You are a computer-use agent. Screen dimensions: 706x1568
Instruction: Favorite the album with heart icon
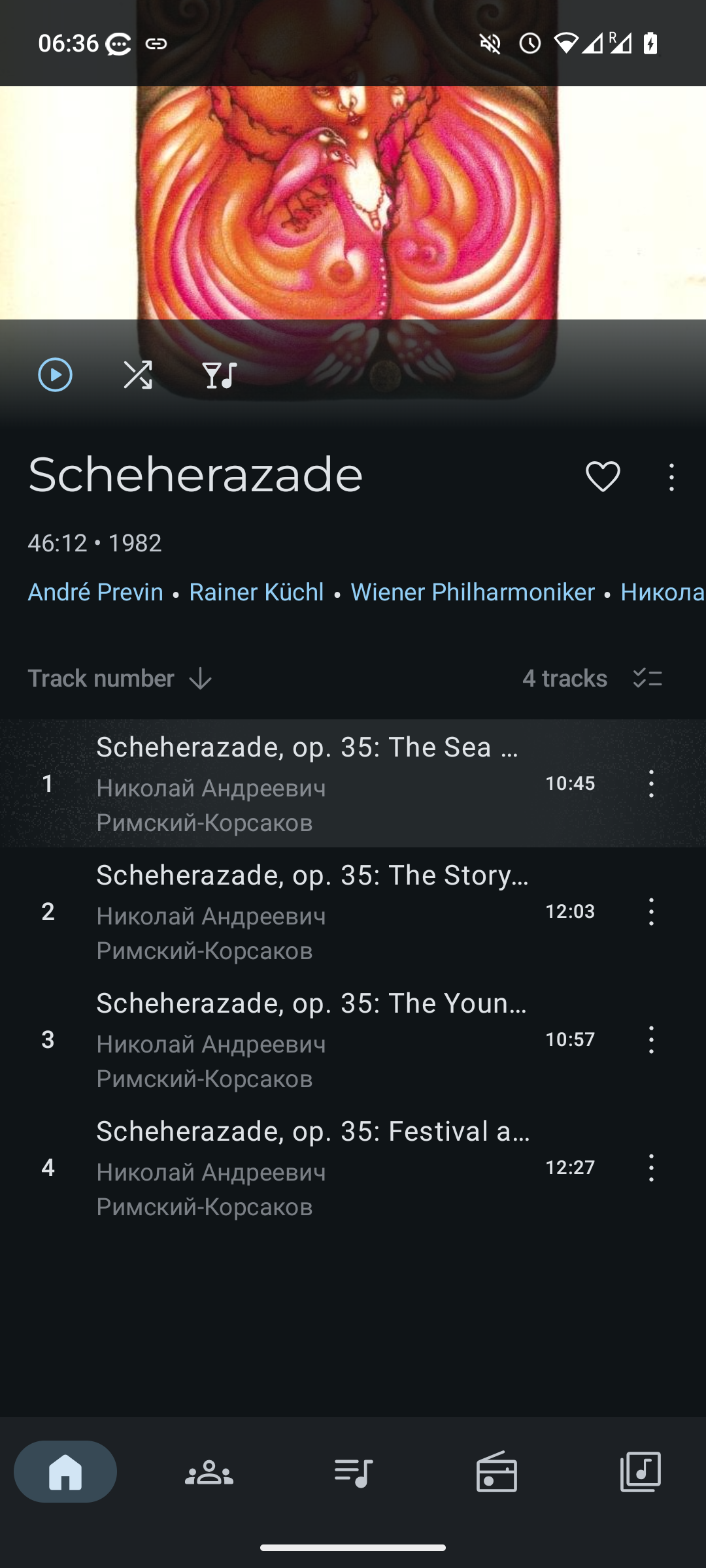click(602, 476)
